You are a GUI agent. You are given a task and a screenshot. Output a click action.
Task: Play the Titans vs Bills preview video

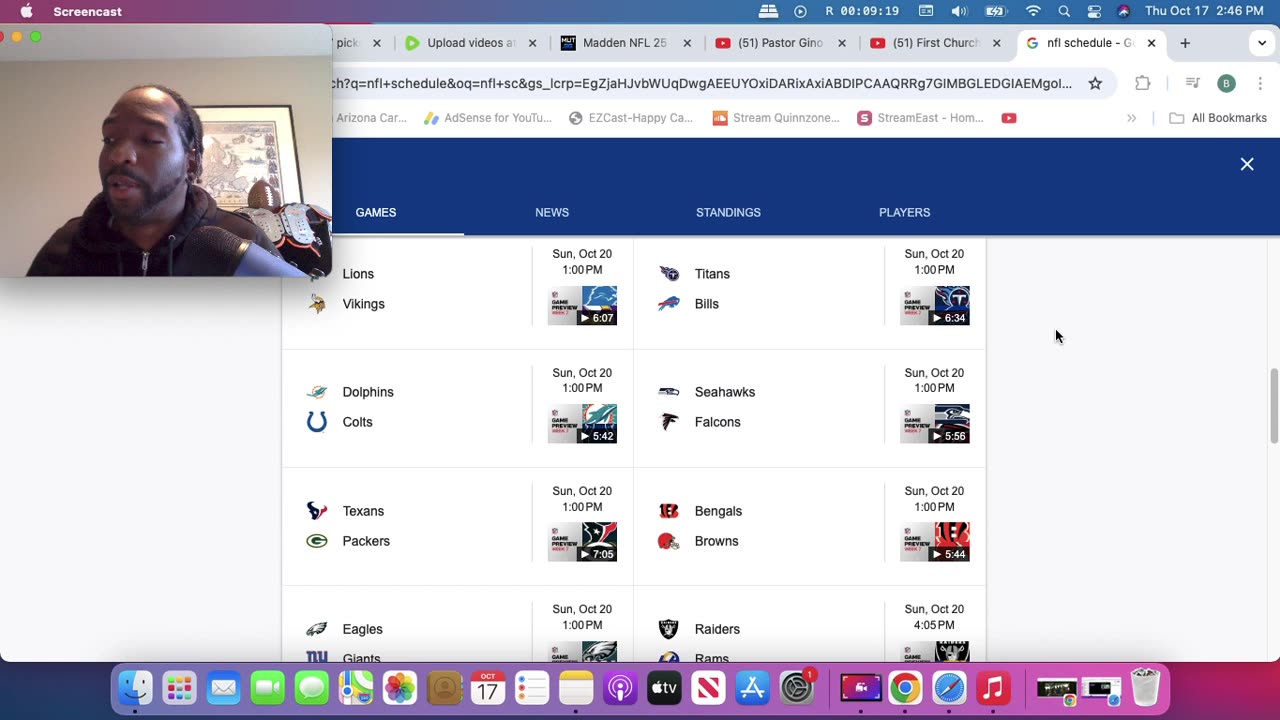[x=934, y=306]
